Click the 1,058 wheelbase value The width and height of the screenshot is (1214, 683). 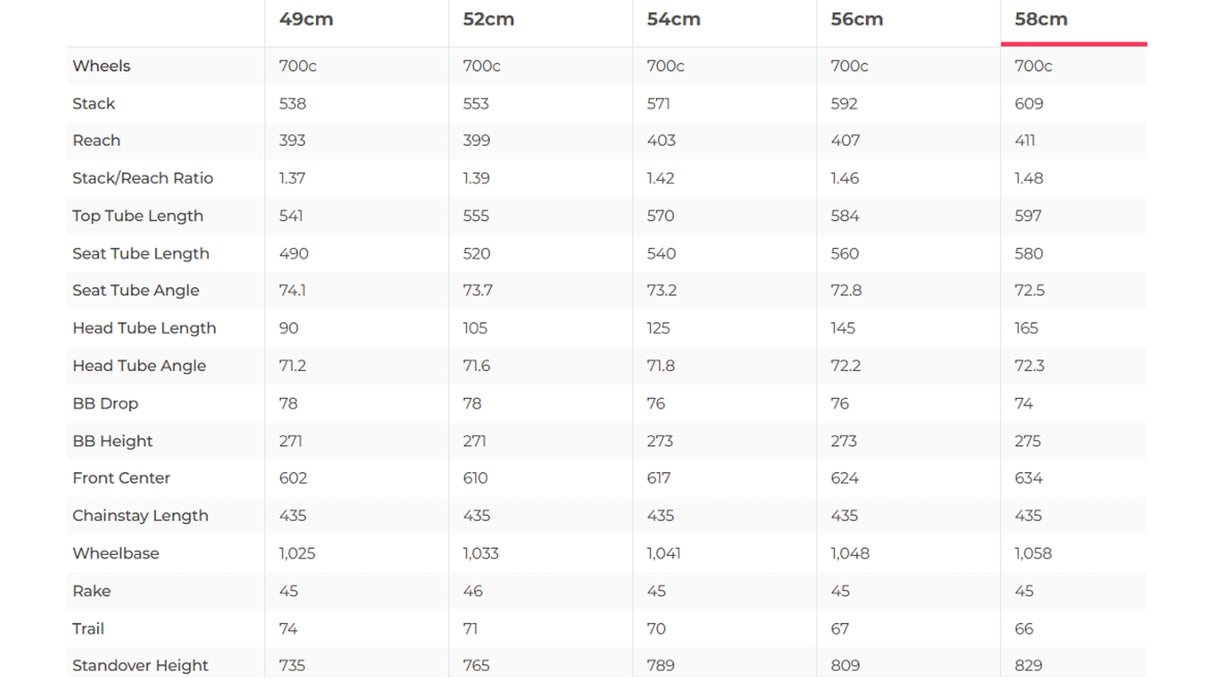tap(1033, 554)
